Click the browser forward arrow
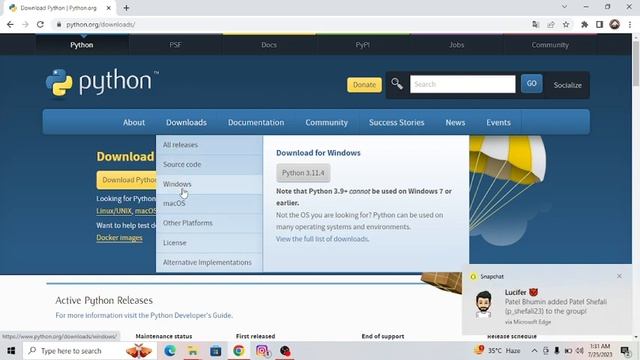 tap(25, 24)
